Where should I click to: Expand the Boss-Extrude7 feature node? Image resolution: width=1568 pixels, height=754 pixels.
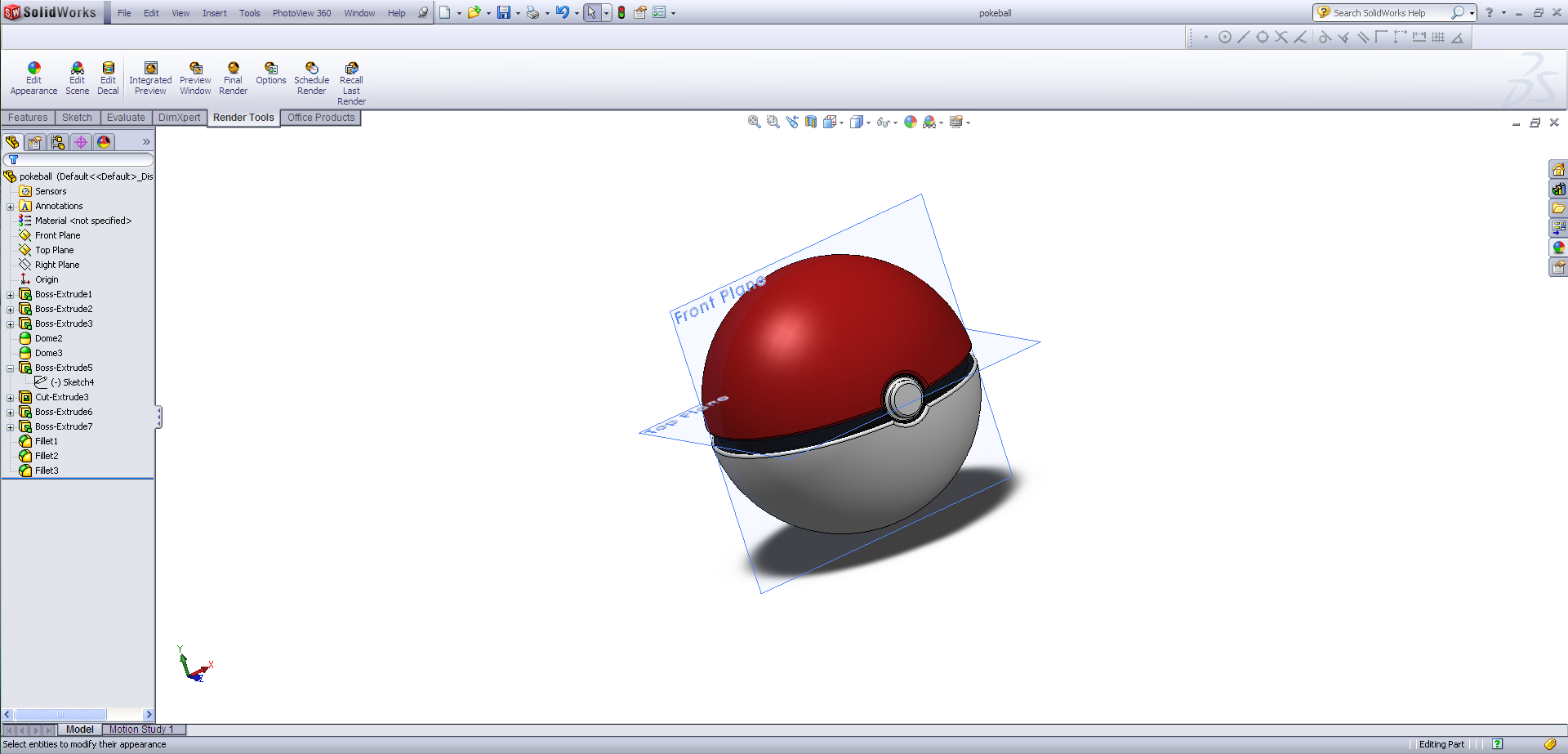tap(10, 427)
